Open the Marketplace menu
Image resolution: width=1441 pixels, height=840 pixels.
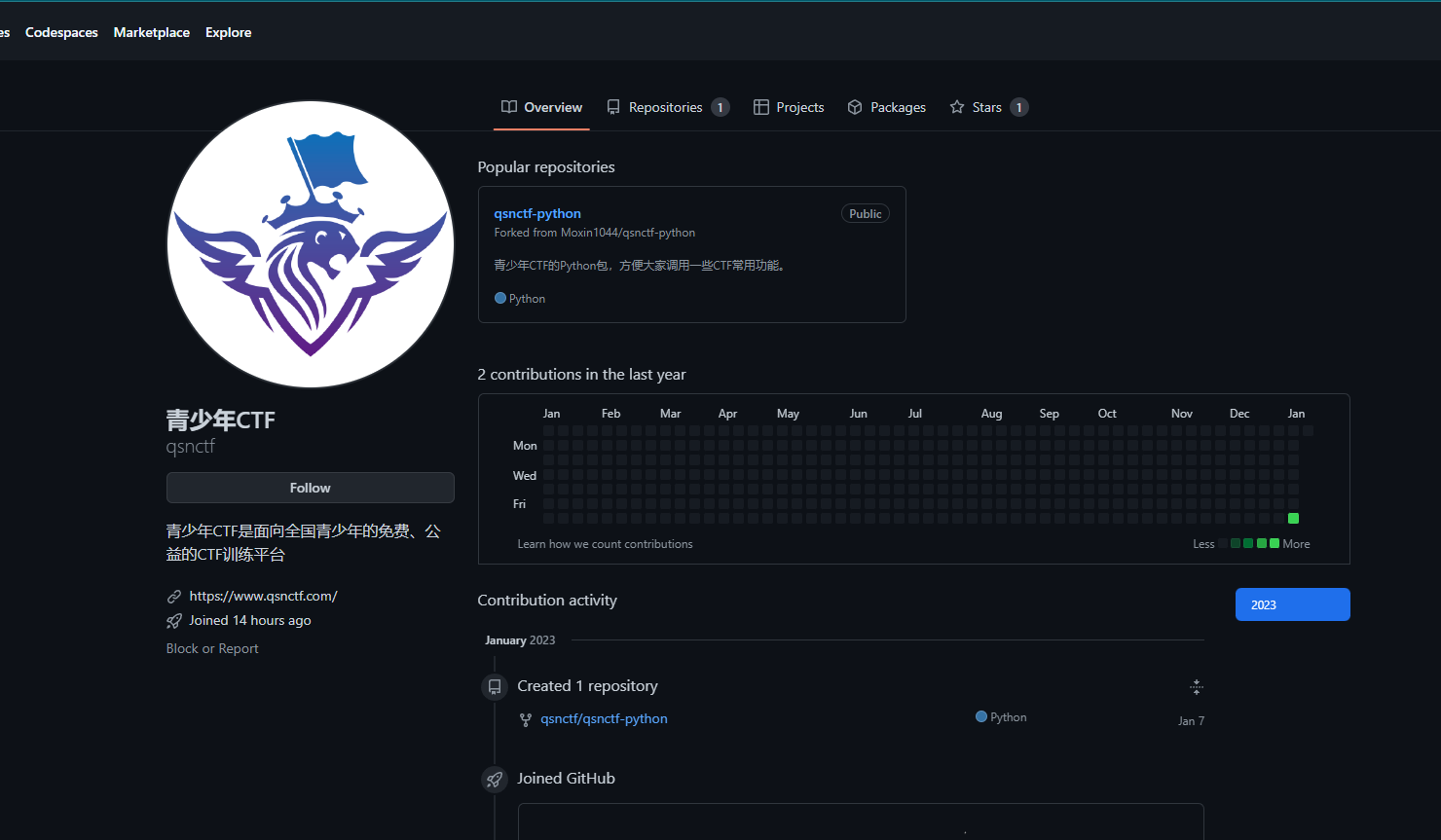pos(151,32)
